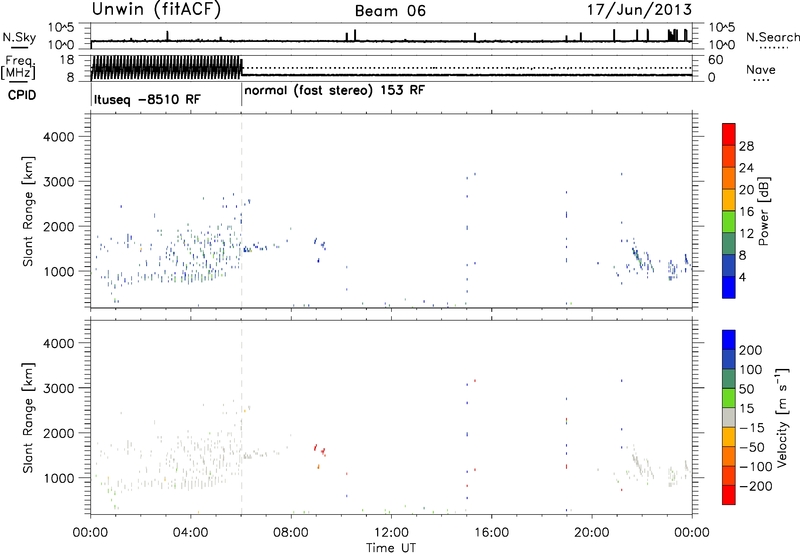Click the velocity panel 'Slant Range [km]' label
This screenshot has height=554, width=800.
[x=28, y=418]
